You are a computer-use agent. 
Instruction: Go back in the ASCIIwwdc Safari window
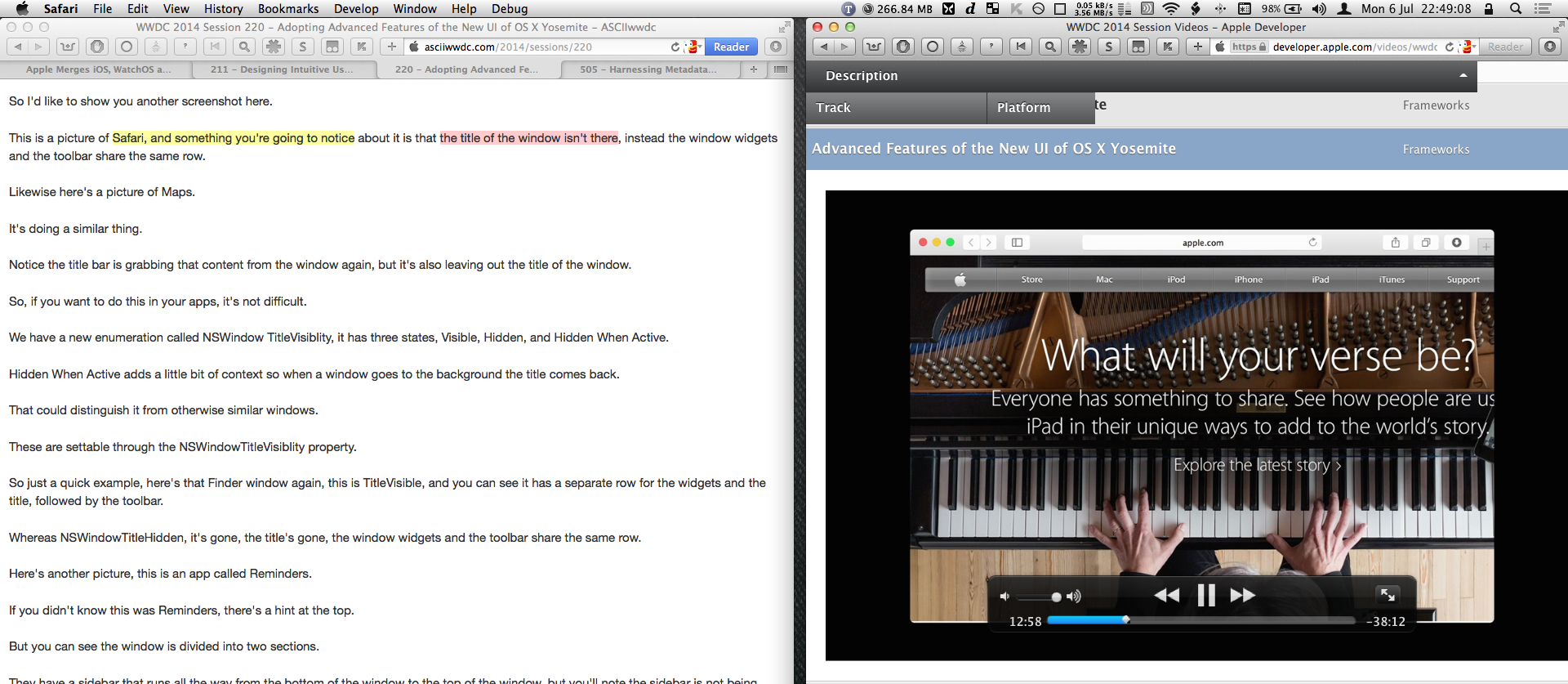17,47
